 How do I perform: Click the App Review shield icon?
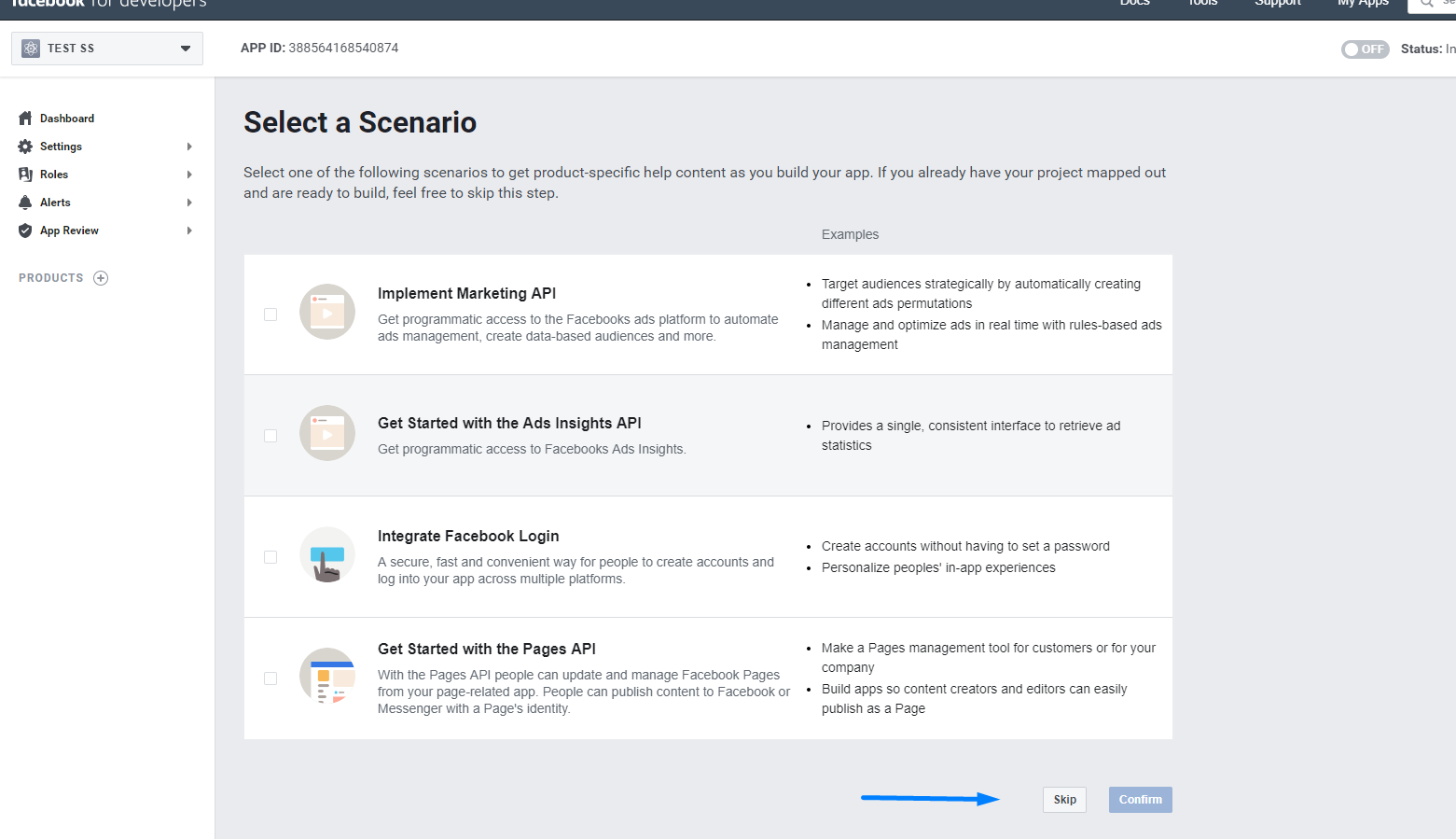click(x=25, y=231)
